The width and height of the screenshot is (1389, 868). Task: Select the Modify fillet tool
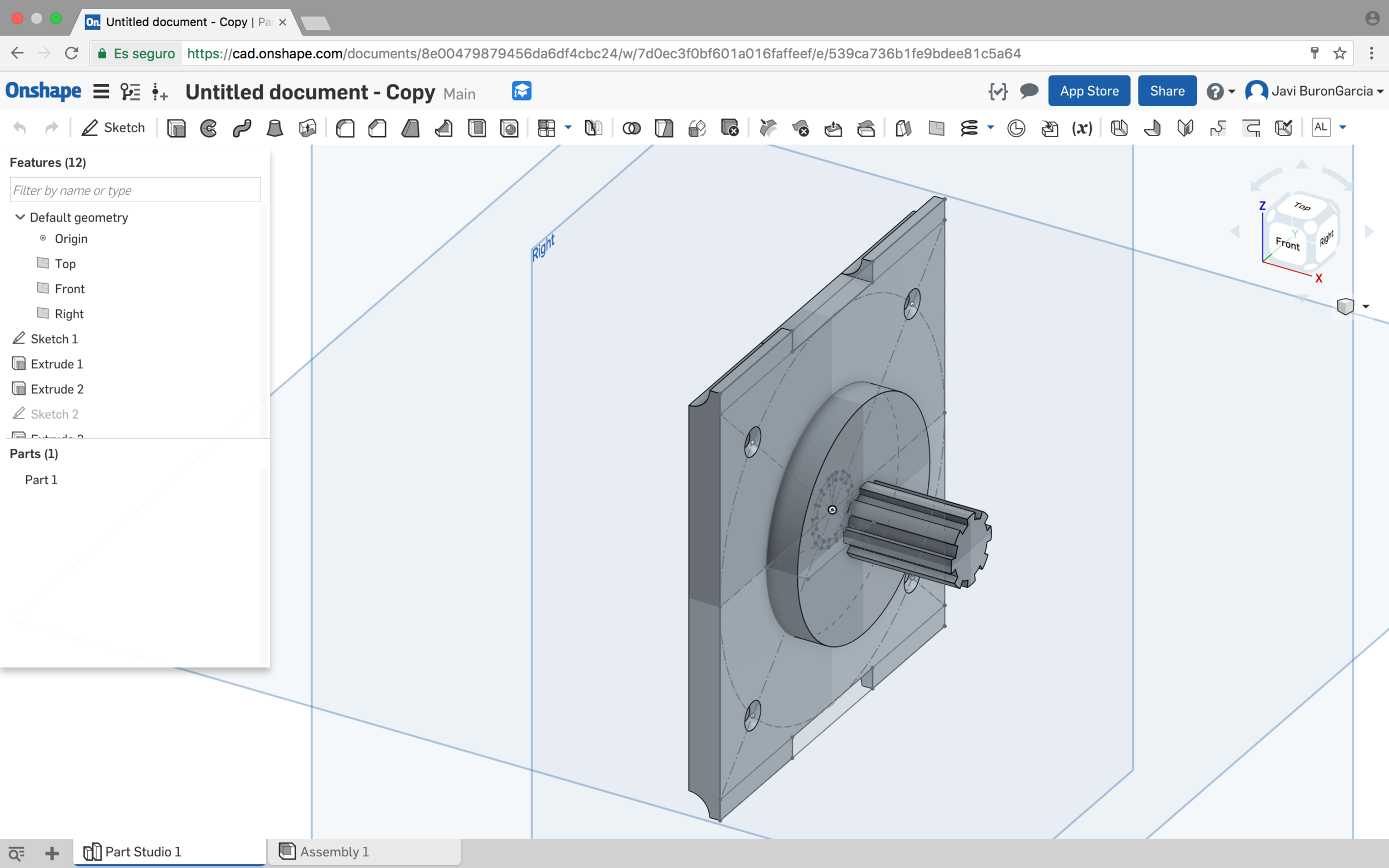coord(768,127)
